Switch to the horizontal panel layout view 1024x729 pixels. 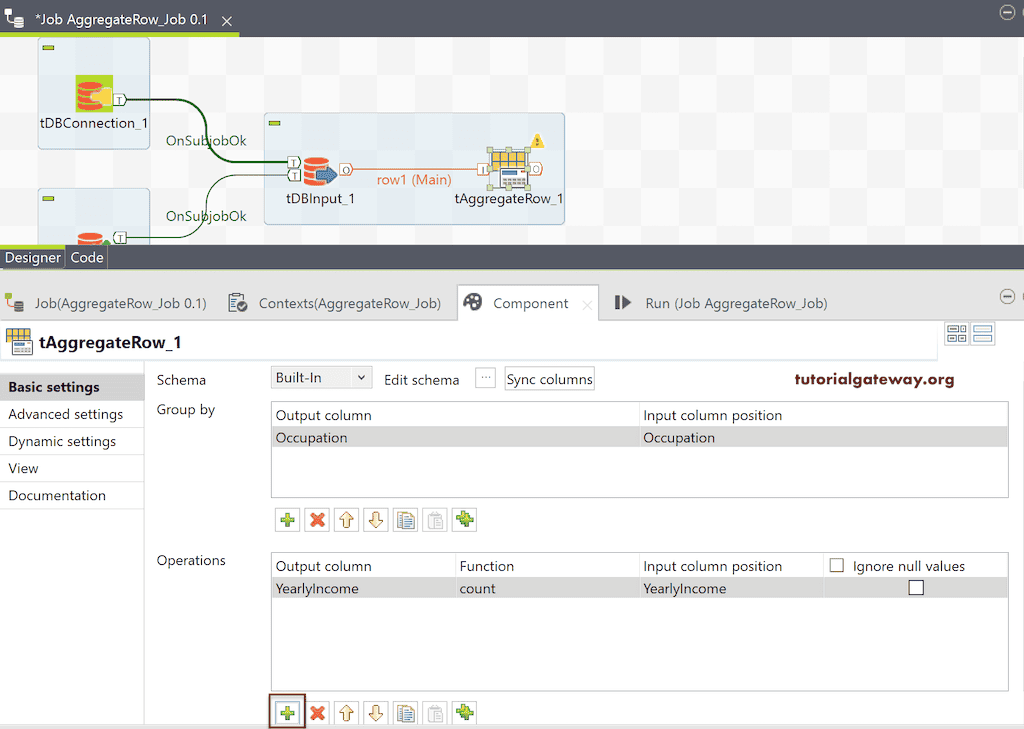click(x=983, y=333)
